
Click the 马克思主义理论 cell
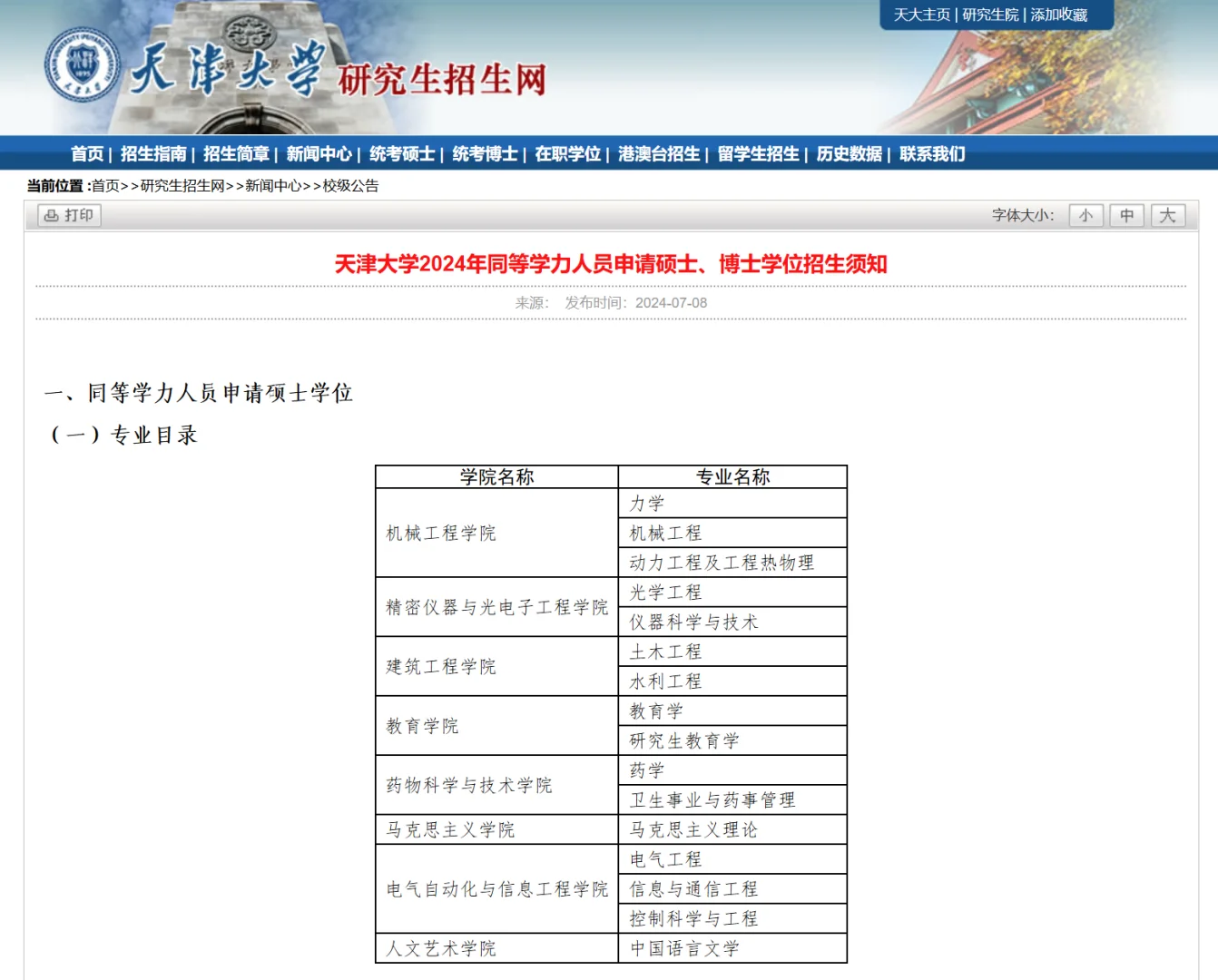pos(732,829)
